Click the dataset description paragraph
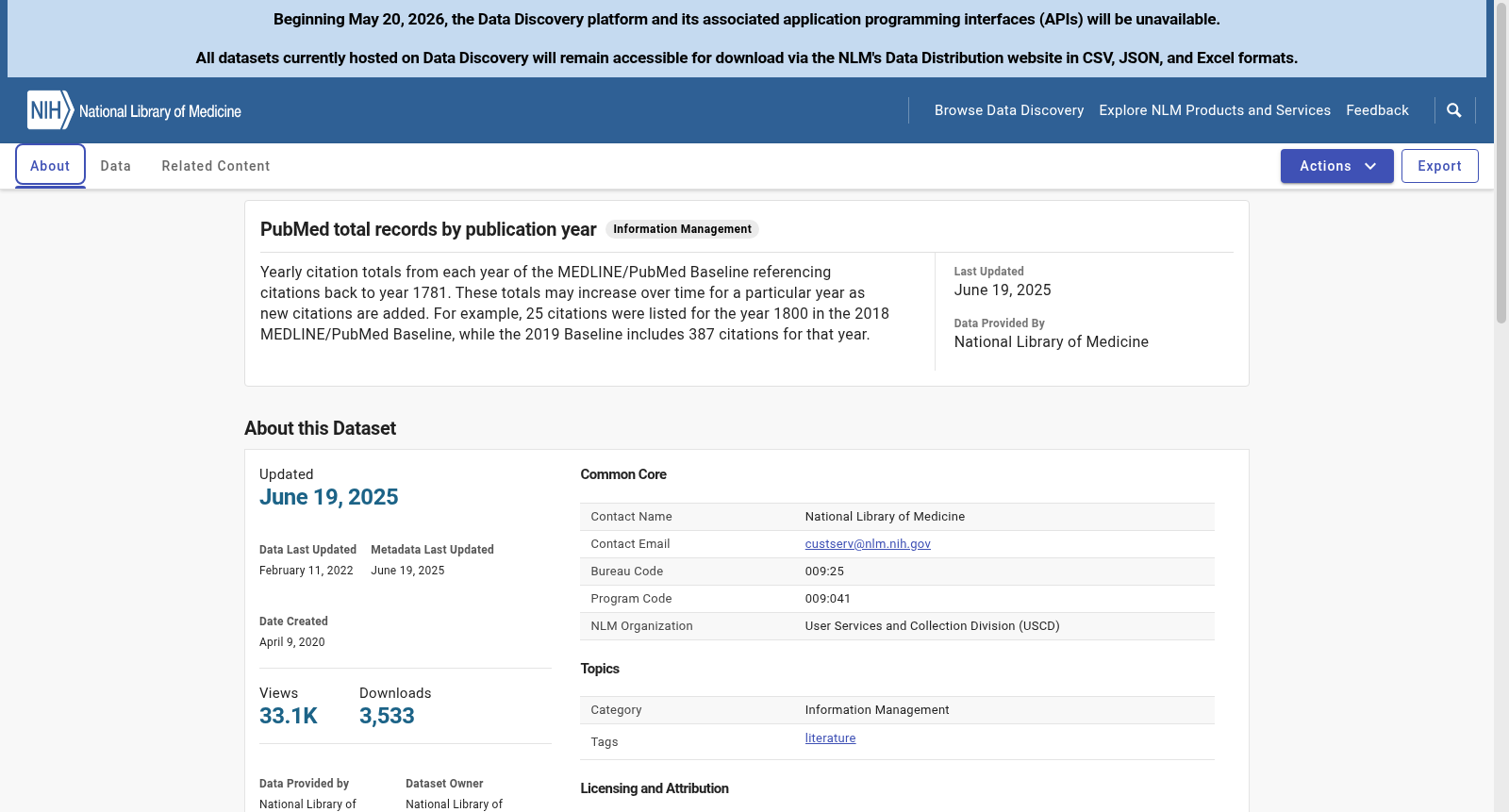The width and height of the screenshot is (1509, 812). [x=575, y=304]
